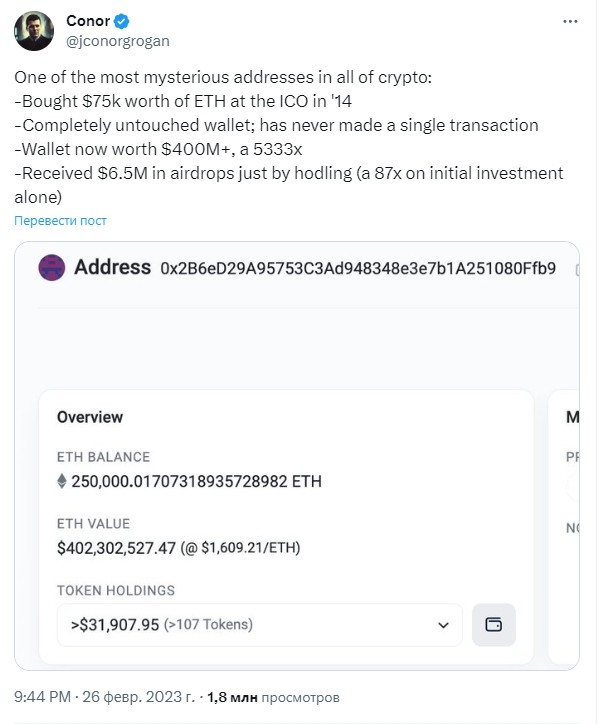Click the Ethereum diamond icon by balance
This screenshot has width=600, height=724.
[x=62, y=481]
